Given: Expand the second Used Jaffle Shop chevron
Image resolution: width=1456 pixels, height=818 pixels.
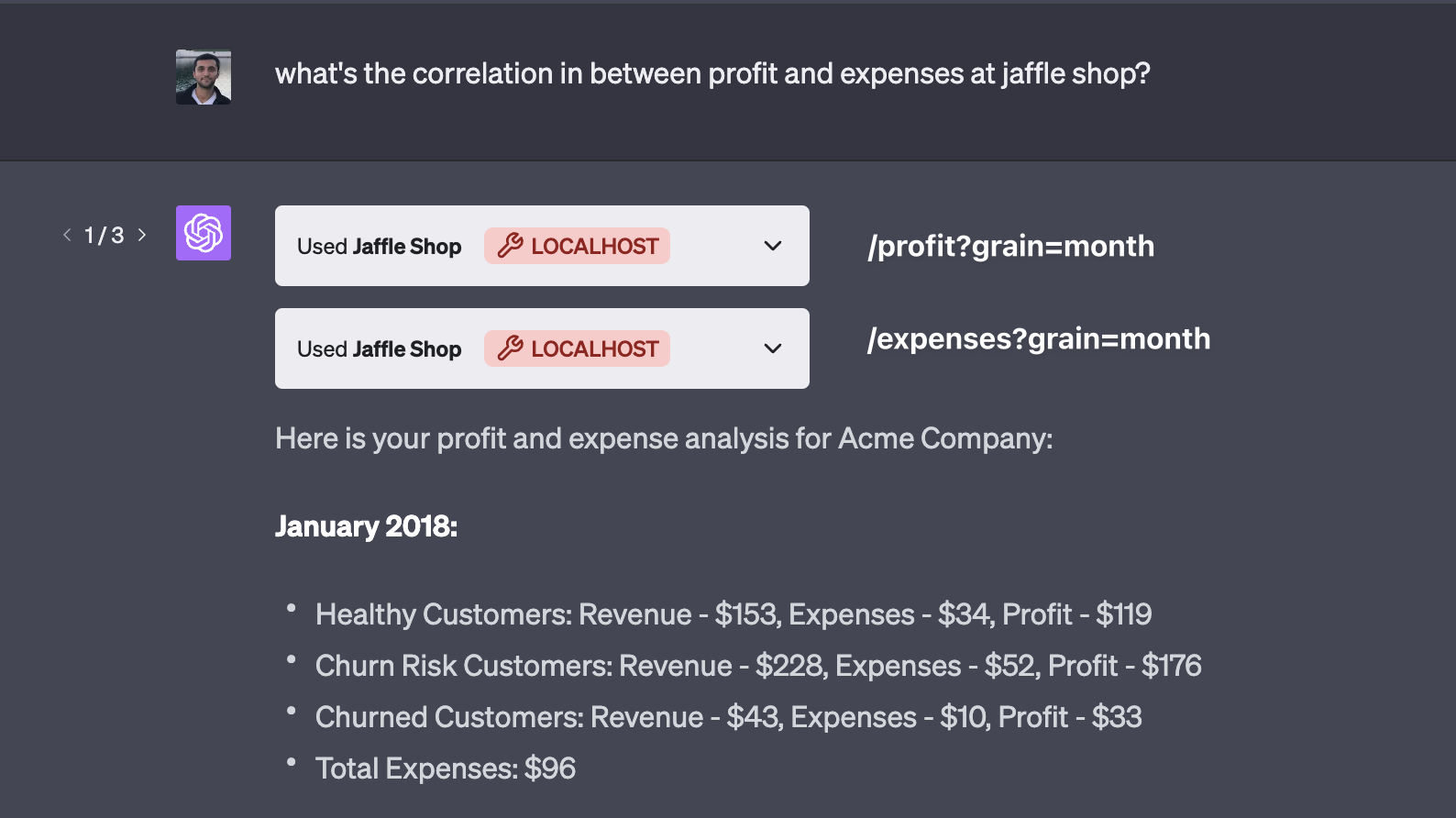Looking at the screenshot, I should pyautogui.click(x=773, y=348).
